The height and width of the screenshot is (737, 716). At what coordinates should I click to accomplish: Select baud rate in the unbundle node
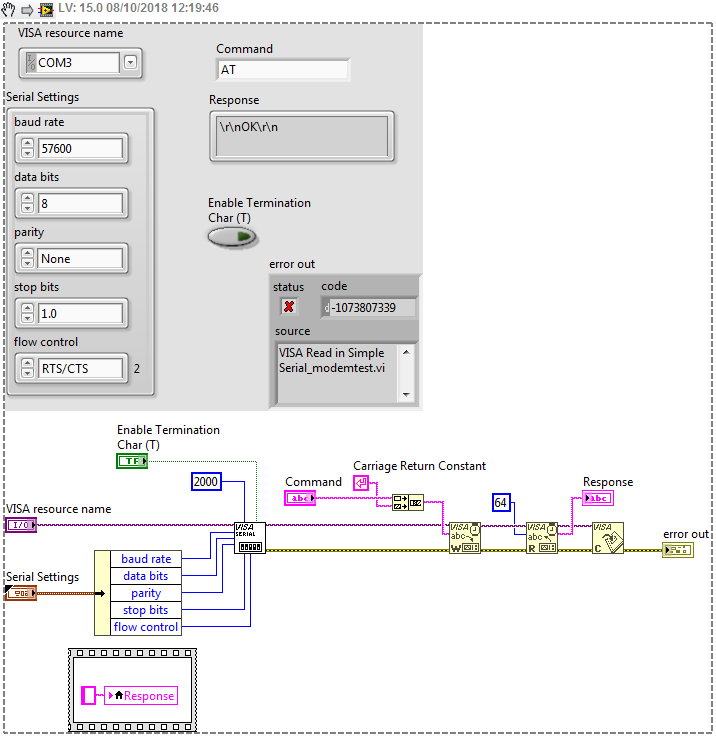click(x=146, y=559)
